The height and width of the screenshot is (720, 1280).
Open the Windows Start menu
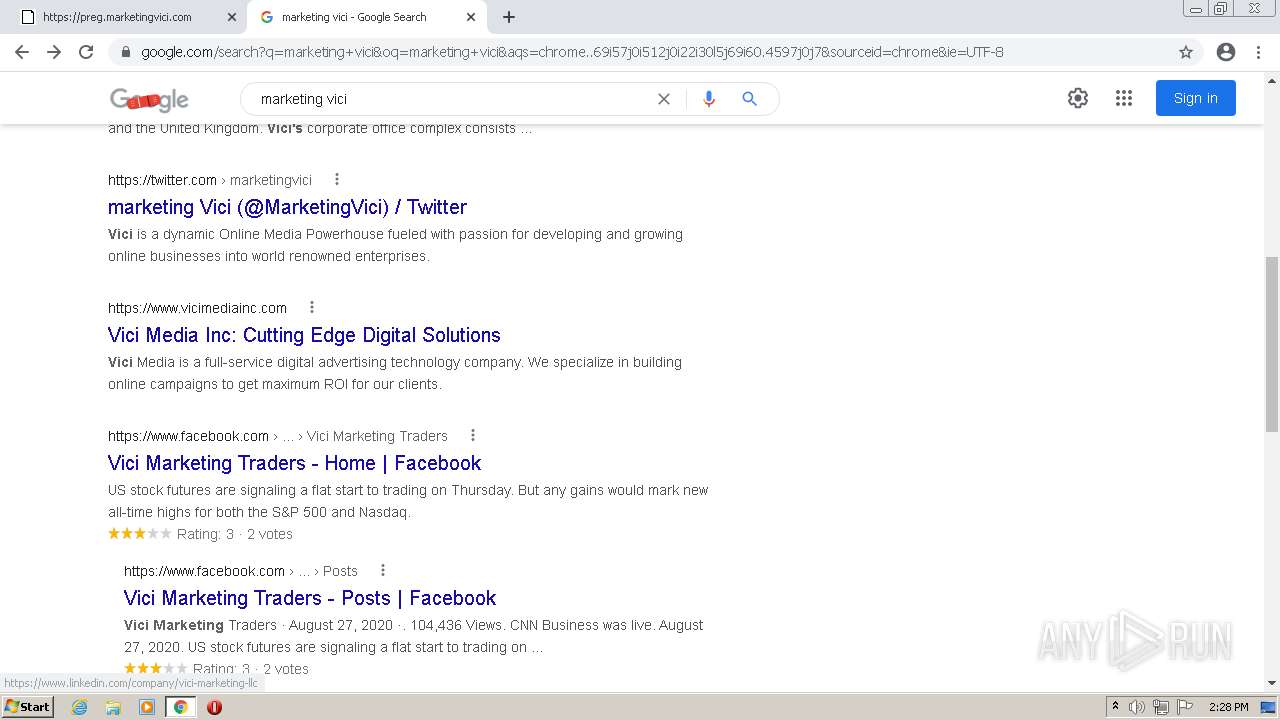point(27,706)
